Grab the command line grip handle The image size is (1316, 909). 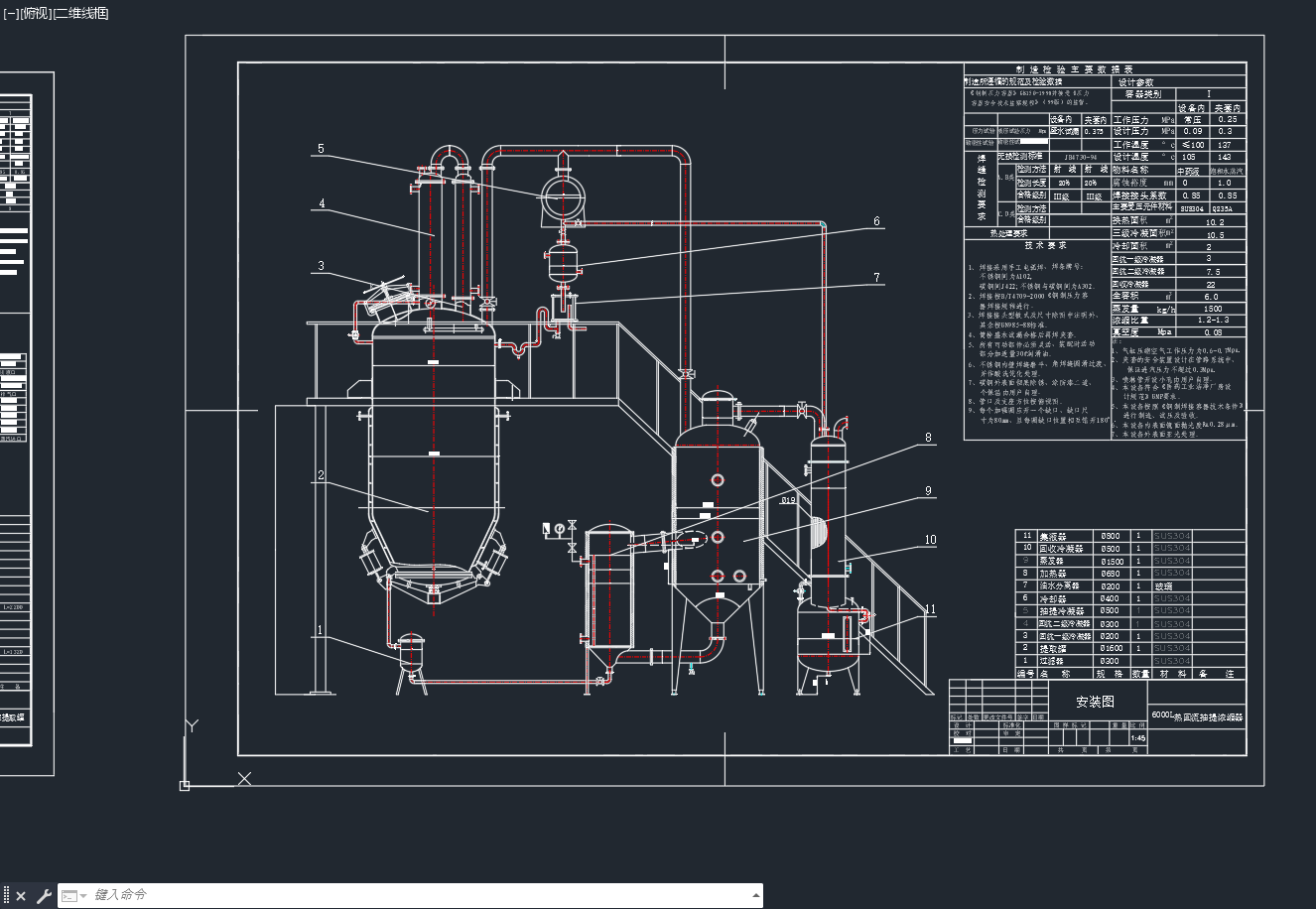[x=6, y=896]
